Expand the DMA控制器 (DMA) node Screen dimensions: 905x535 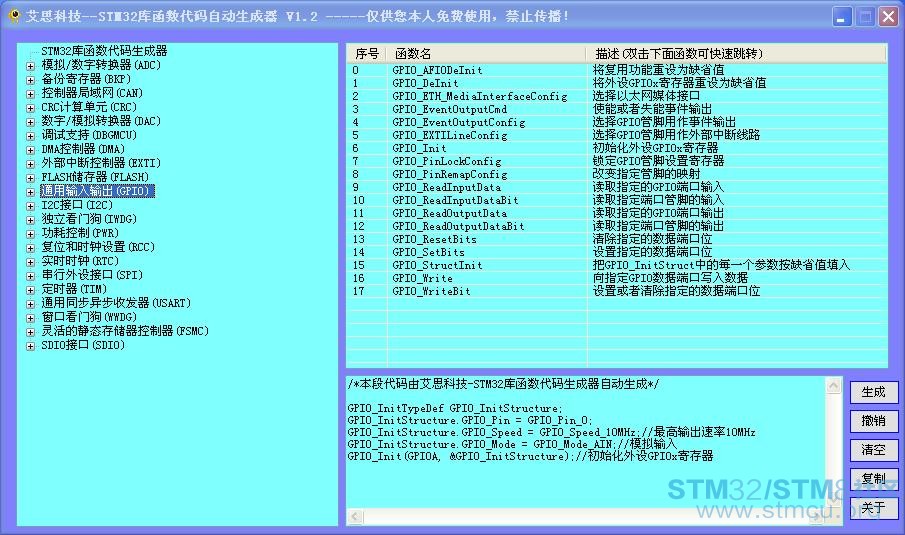[31, 149]
